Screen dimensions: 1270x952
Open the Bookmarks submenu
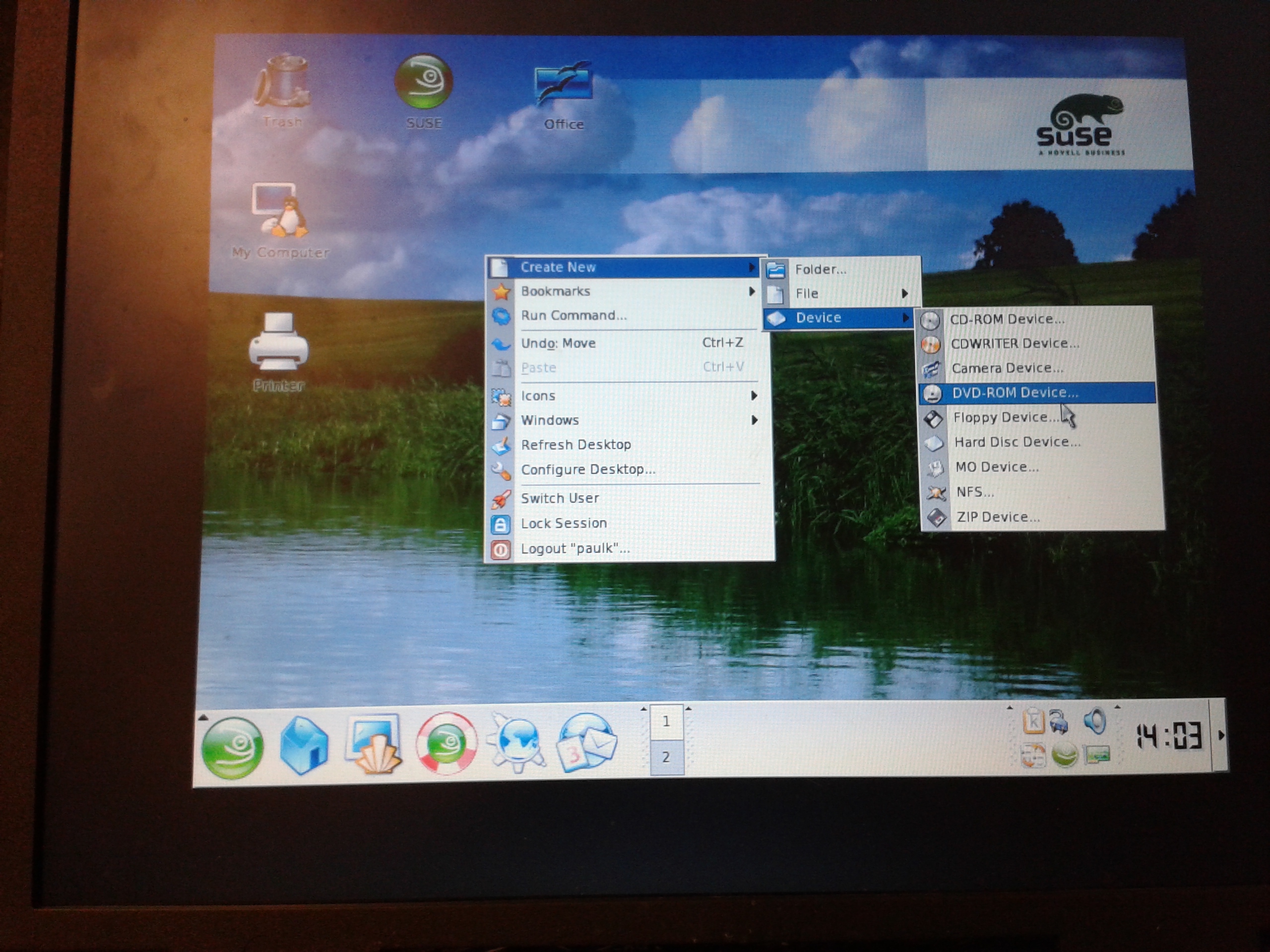pos(625,291)
